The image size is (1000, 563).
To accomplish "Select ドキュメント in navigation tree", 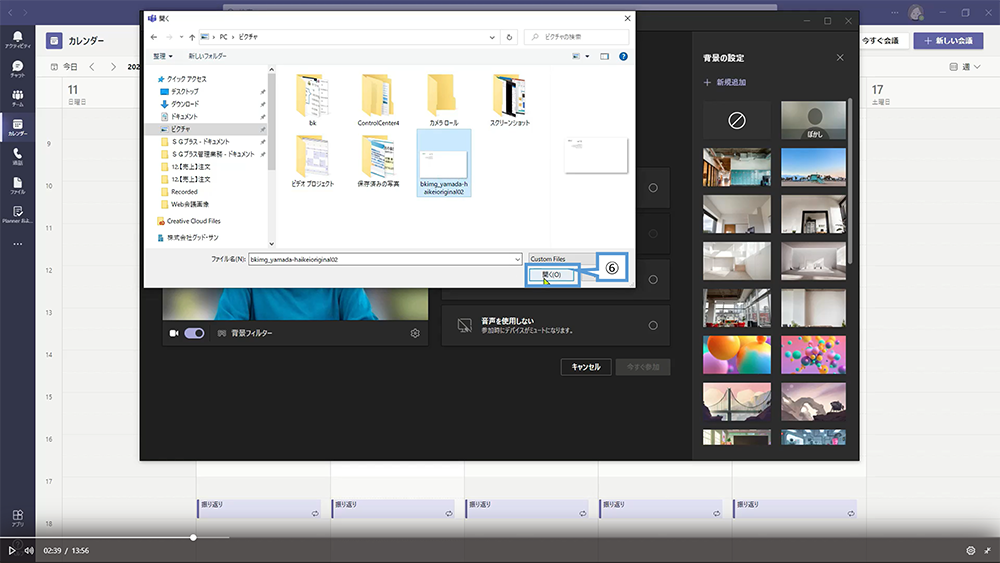I will [184, 117].
